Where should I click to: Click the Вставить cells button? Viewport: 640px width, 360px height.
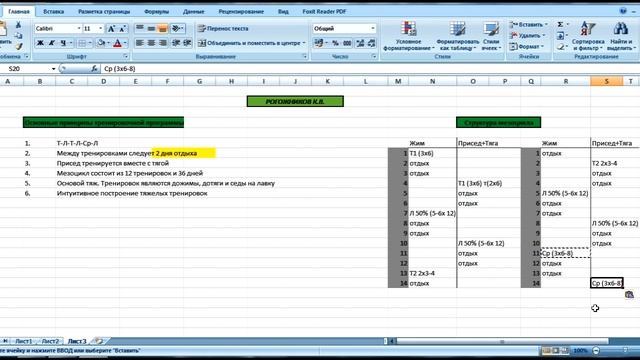pos(528,25)
